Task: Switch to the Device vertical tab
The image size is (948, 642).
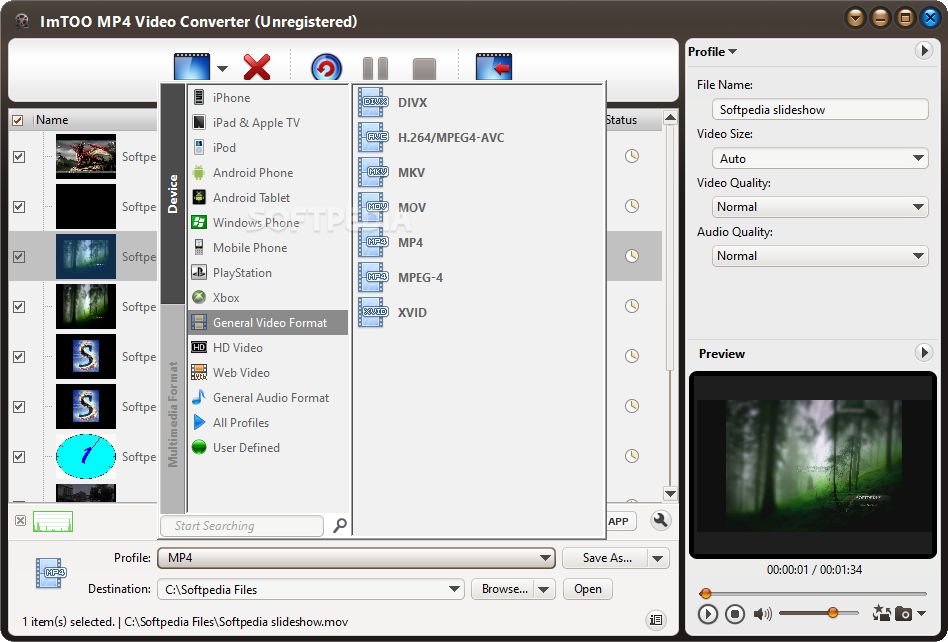Action: 173,193
